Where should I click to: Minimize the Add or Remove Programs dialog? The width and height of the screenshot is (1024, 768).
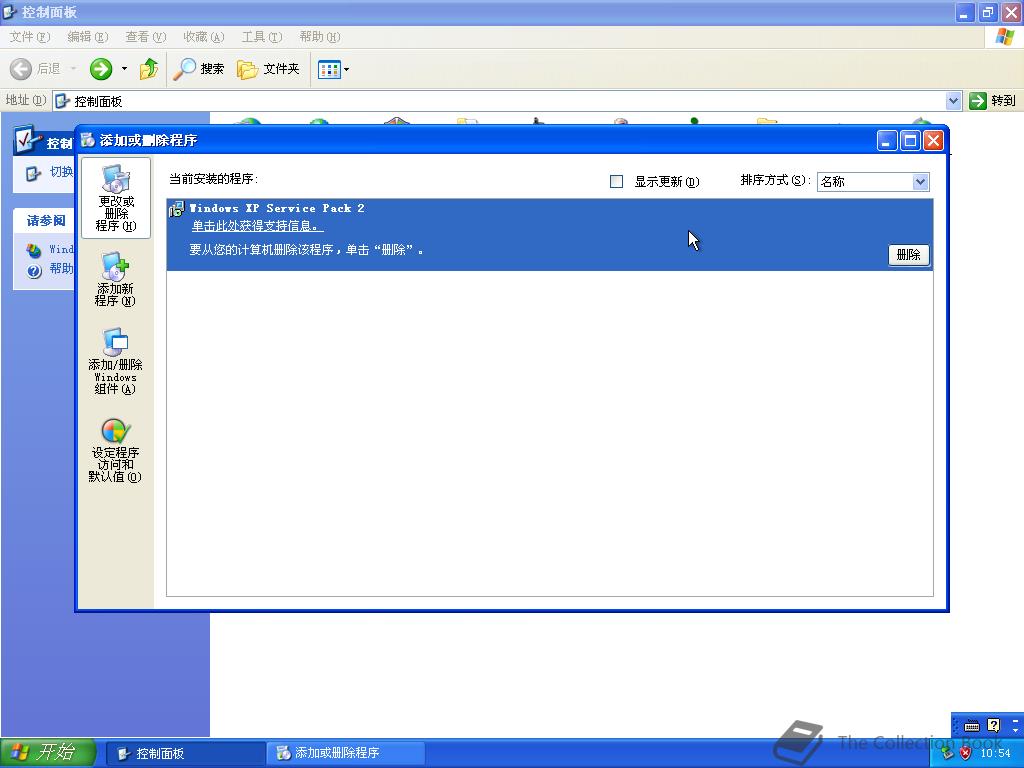click(x=887, y=140)
